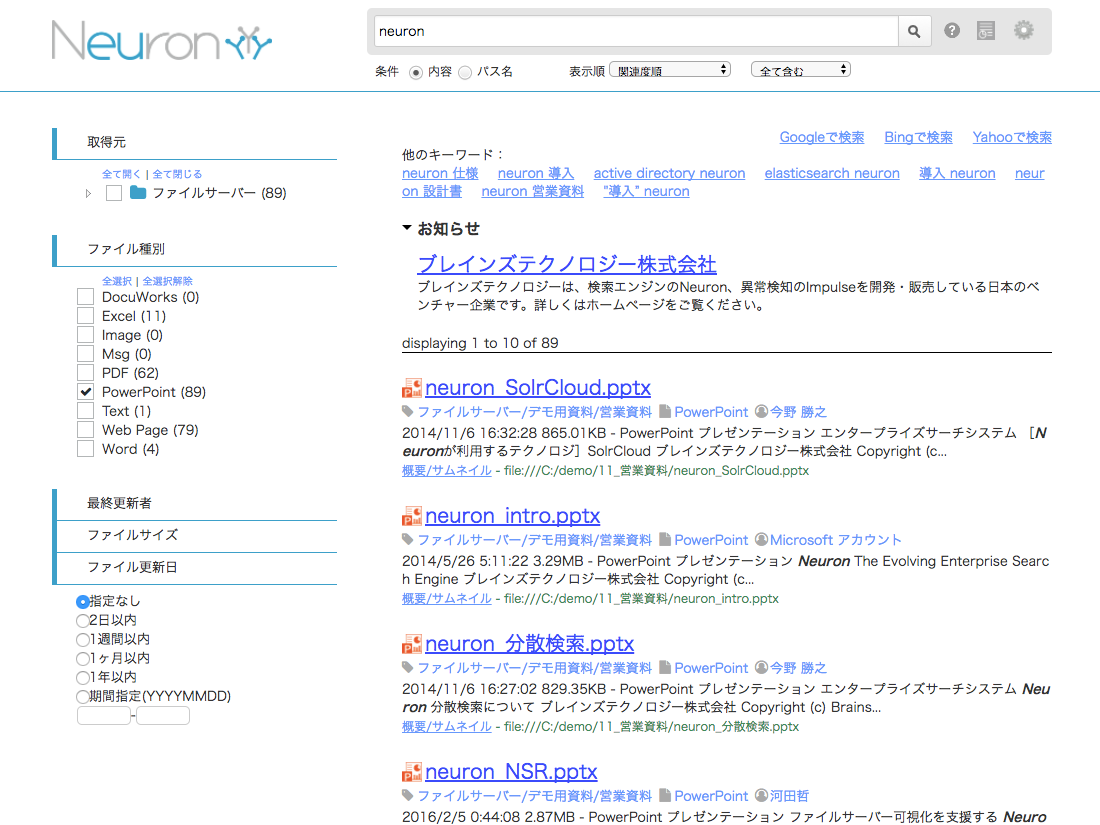Collapse the 取得元 panel header

tap(195, 142)
